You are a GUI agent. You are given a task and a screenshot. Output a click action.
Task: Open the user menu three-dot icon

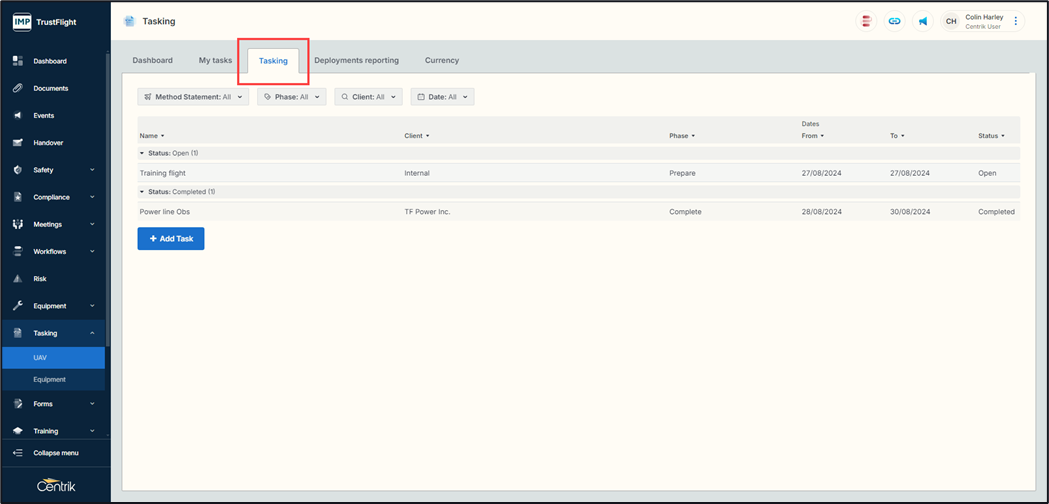tap(1016, 21)
